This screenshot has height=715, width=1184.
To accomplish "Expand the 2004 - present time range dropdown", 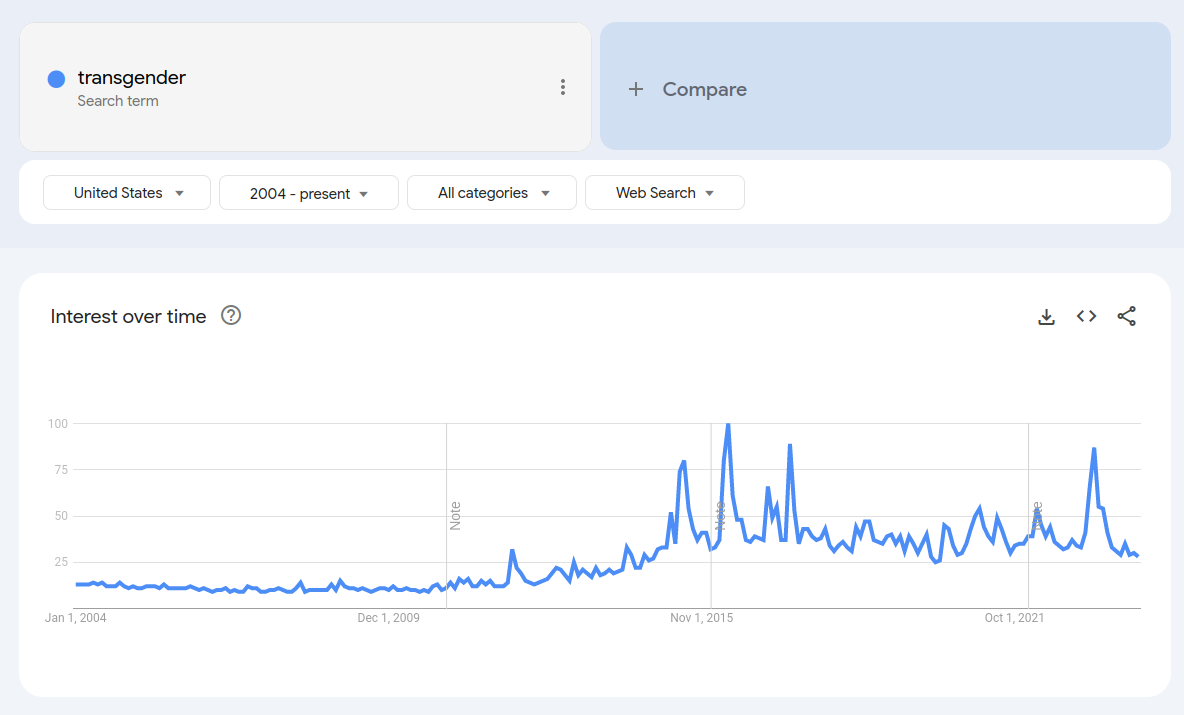I will (309, 193).
